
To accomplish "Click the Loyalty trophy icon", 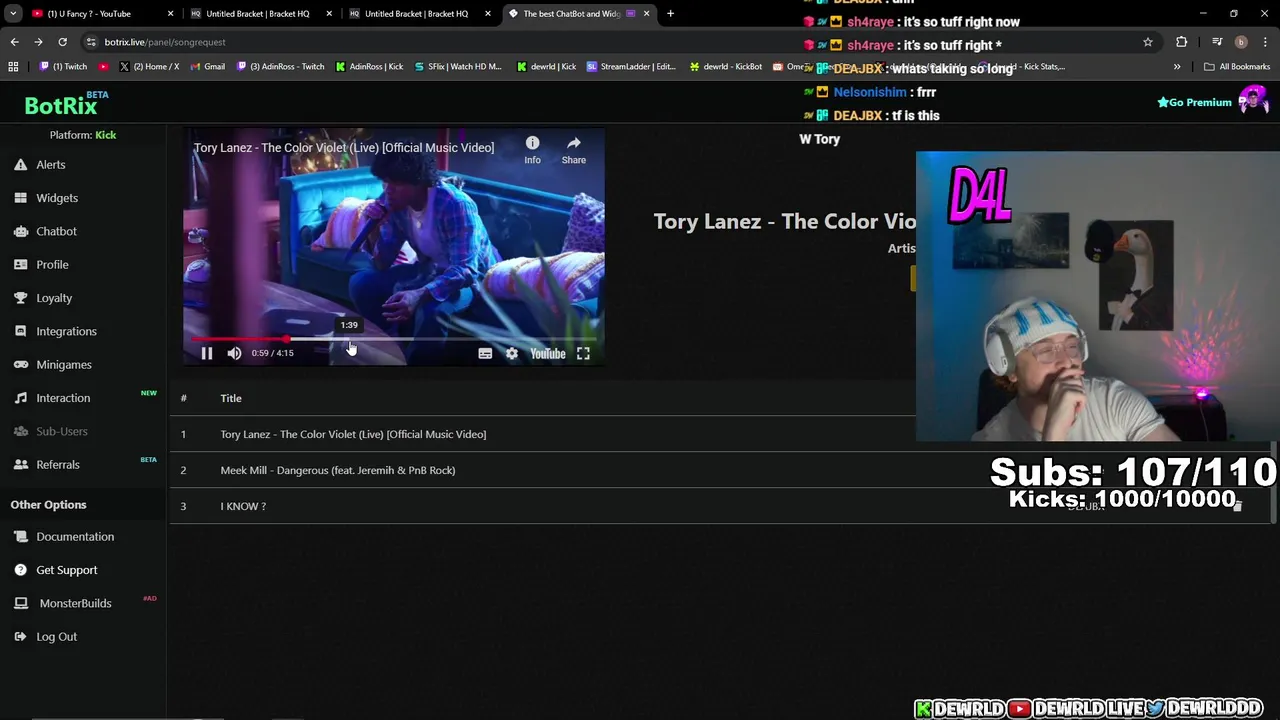I will 20,298.
